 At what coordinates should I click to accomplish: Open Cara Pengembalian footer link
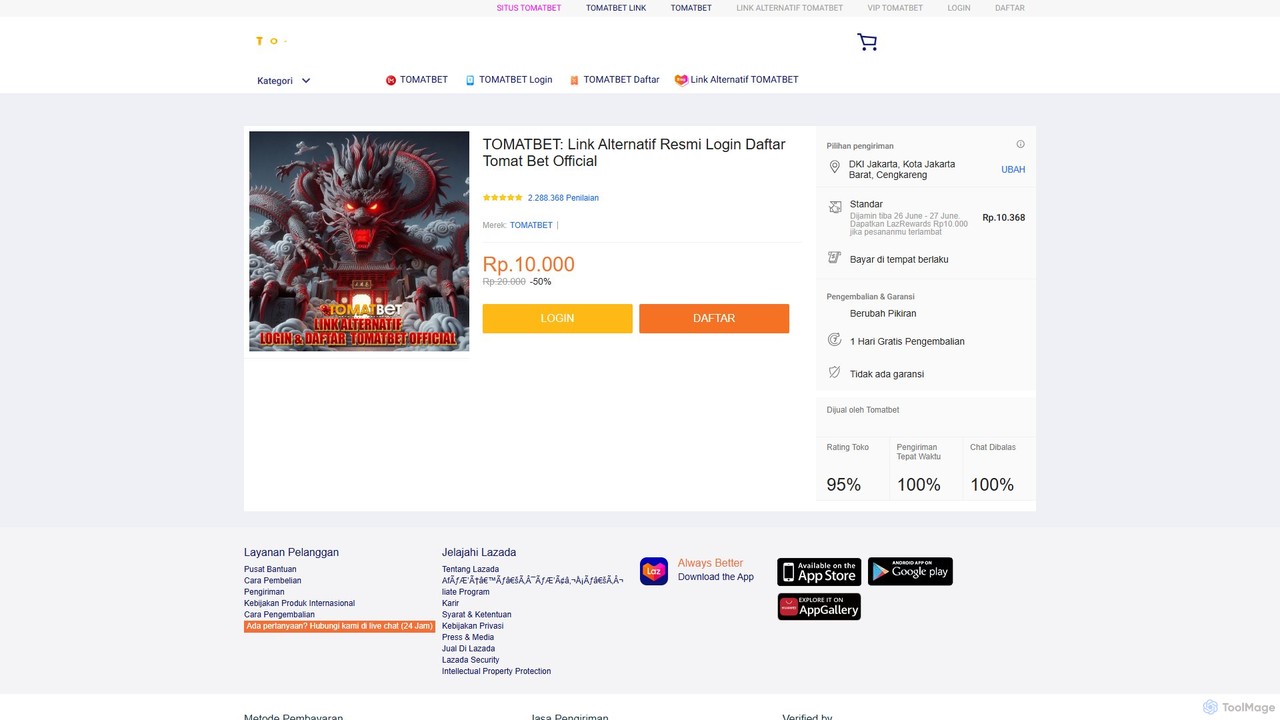(x=279, y=615)
